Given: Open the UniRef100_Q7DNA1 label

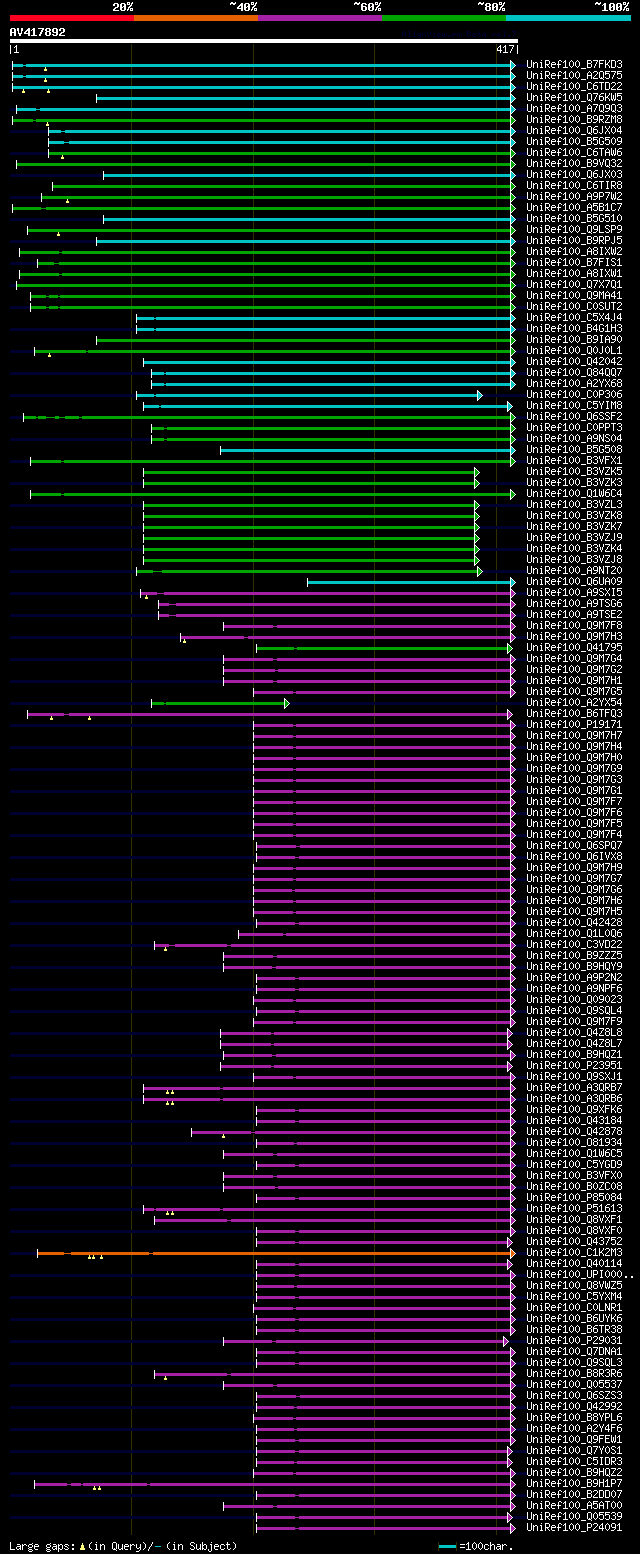Looking at the screenshot, I should pyautogui.click(x=574, y=1351).
